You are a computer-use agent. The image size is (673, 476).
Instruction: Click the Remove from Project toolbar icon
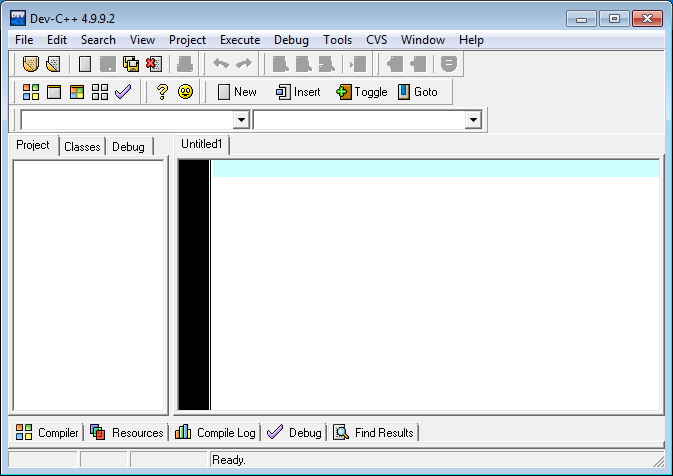point(418,64)
